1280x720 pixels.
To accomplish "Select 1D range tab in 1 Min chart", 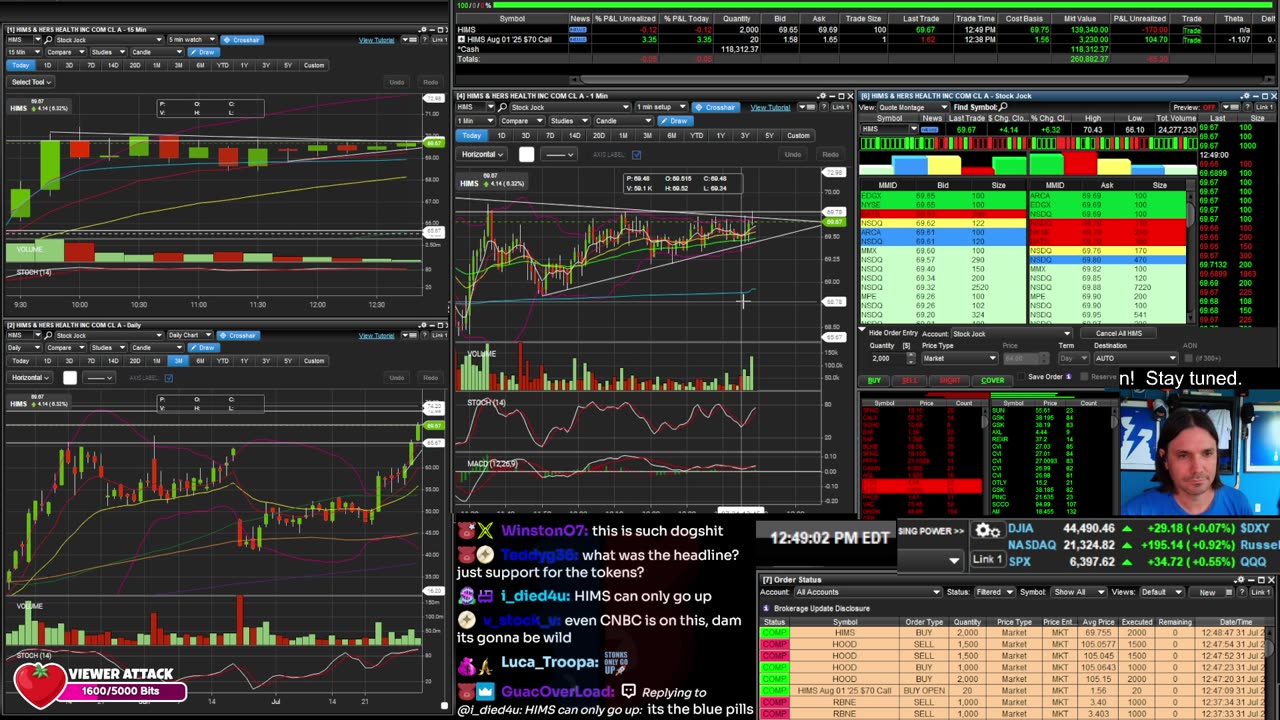I will pos(501,136).
